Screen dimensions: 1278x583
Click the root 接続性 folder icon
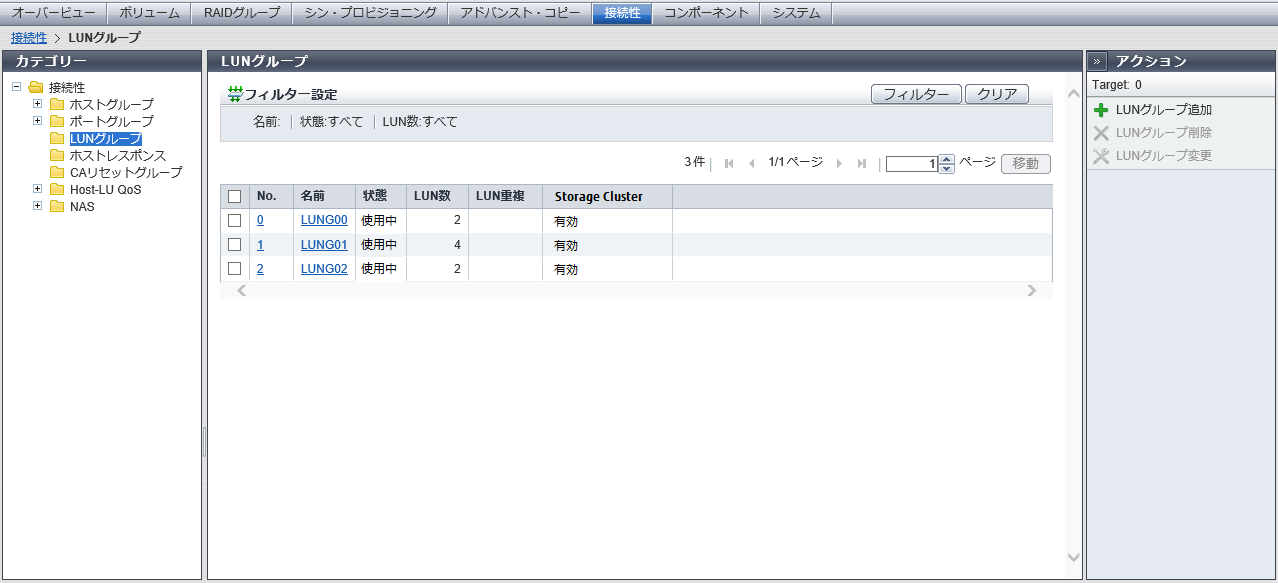click(36, 88)
